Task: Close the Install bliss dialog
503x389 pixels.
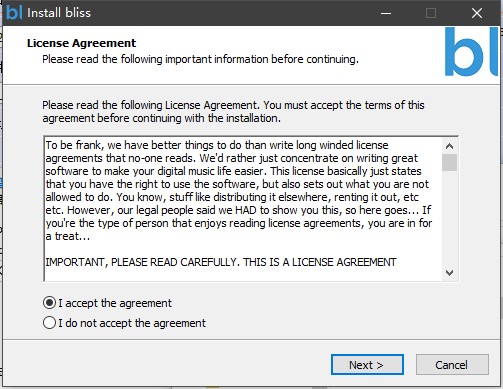Action: point(477,13)
